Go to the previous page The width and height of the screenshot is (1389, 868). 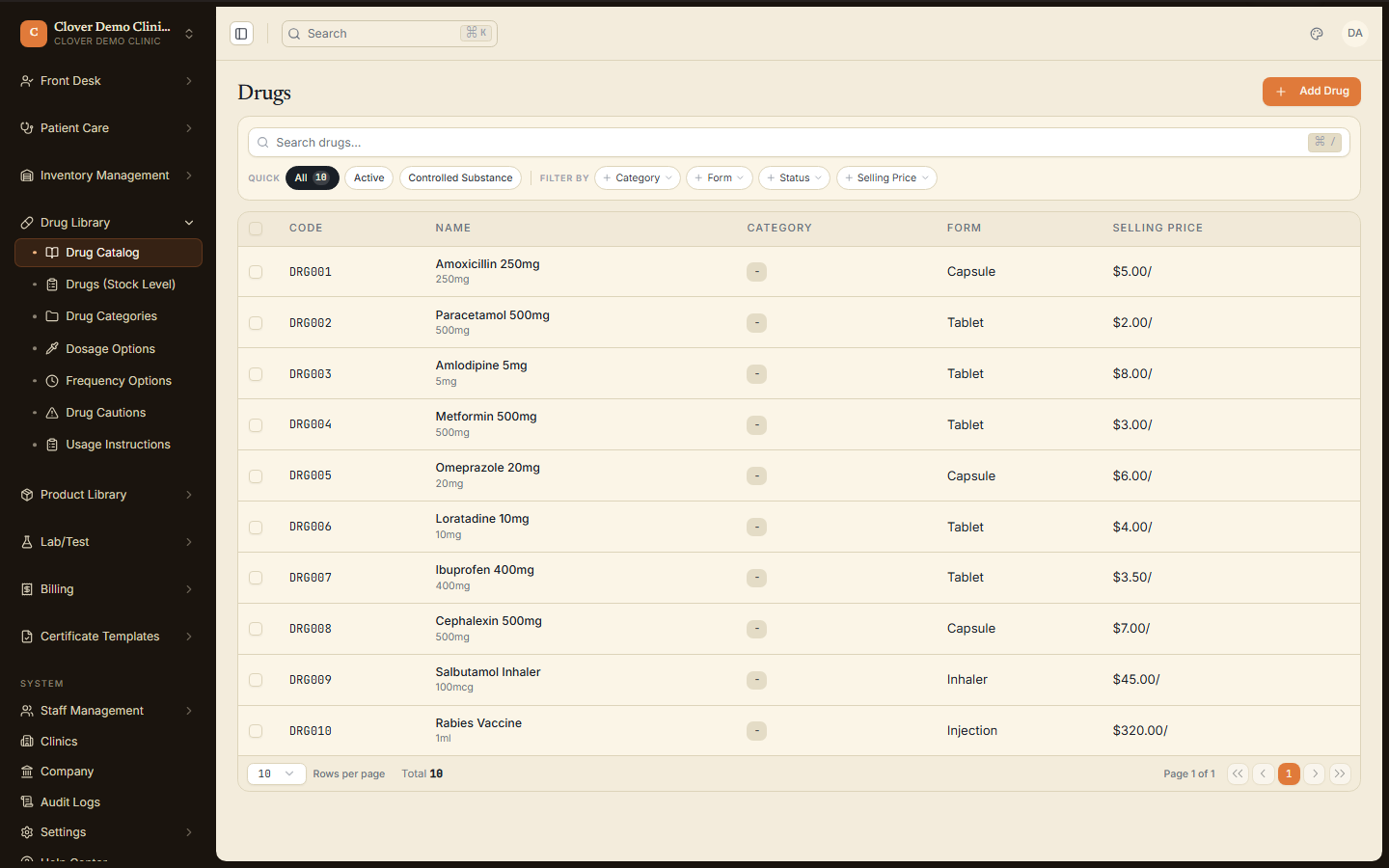[1263, 773]
